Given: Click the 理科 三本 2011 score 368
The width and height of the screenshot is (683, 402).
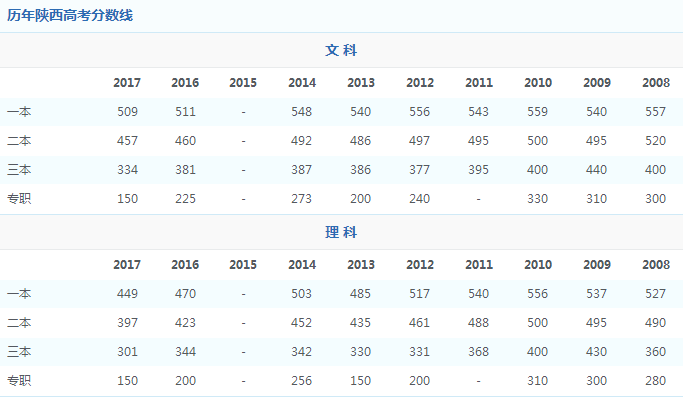Looking at the screenshot, I should (479, 352).
